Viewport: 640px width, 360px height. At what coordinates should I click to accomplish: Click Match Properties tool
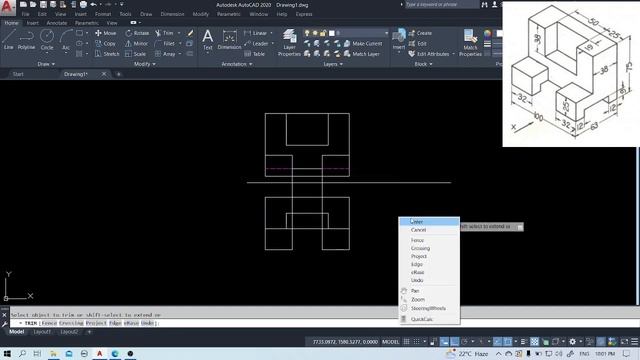coord(470,42)
